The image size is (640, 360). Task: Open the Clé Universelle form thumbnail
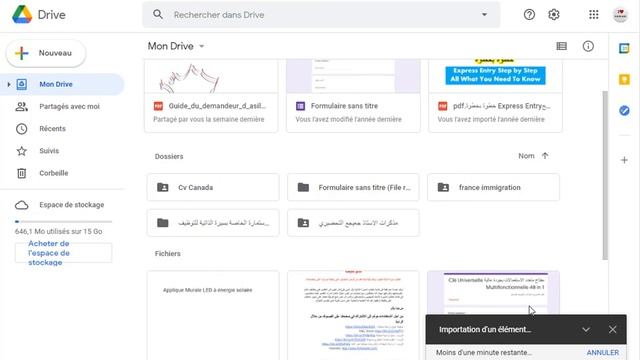(493, 292)
